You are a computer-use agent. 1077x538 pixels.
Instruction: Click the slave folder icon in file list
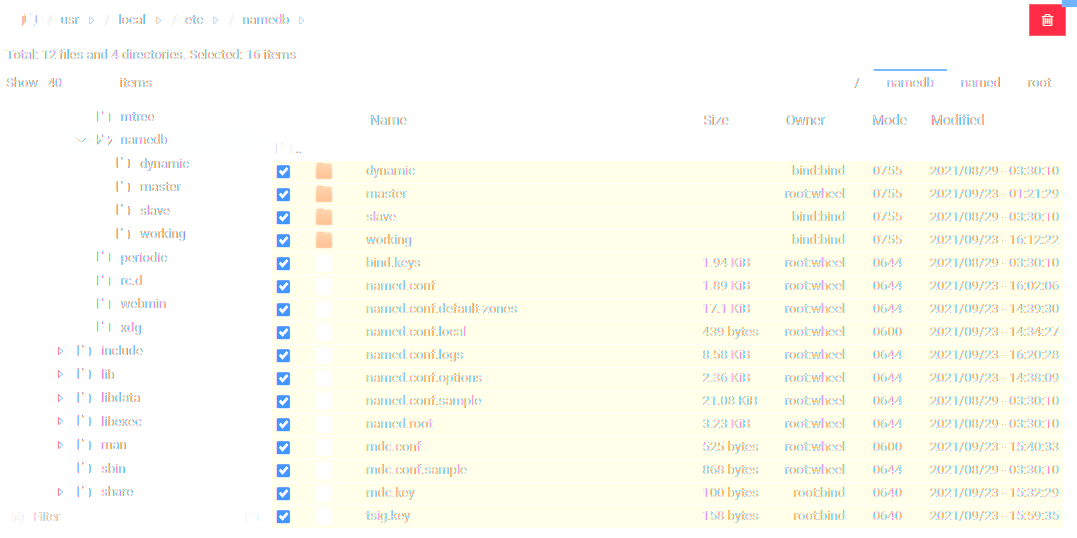click(323, 217)
